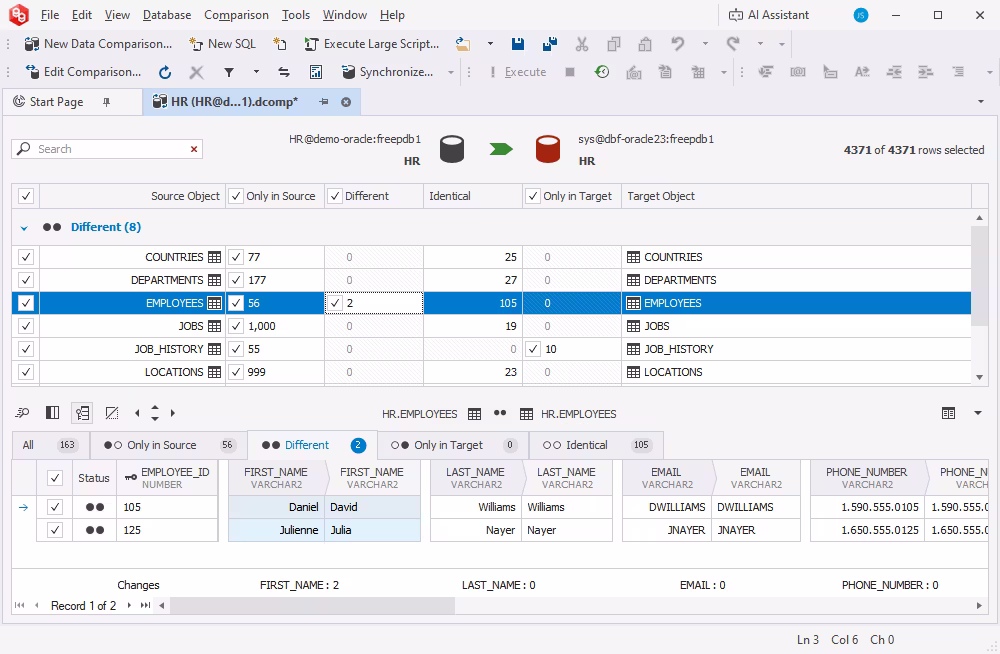Switch to Only in Source records tab

coord(168,445)
